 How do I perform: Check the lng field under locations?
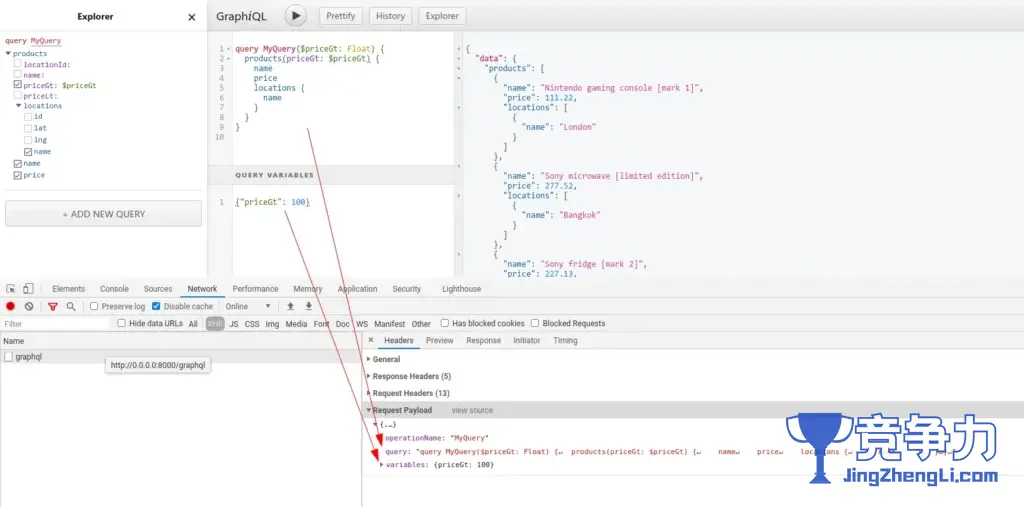(x=28, y=140)
